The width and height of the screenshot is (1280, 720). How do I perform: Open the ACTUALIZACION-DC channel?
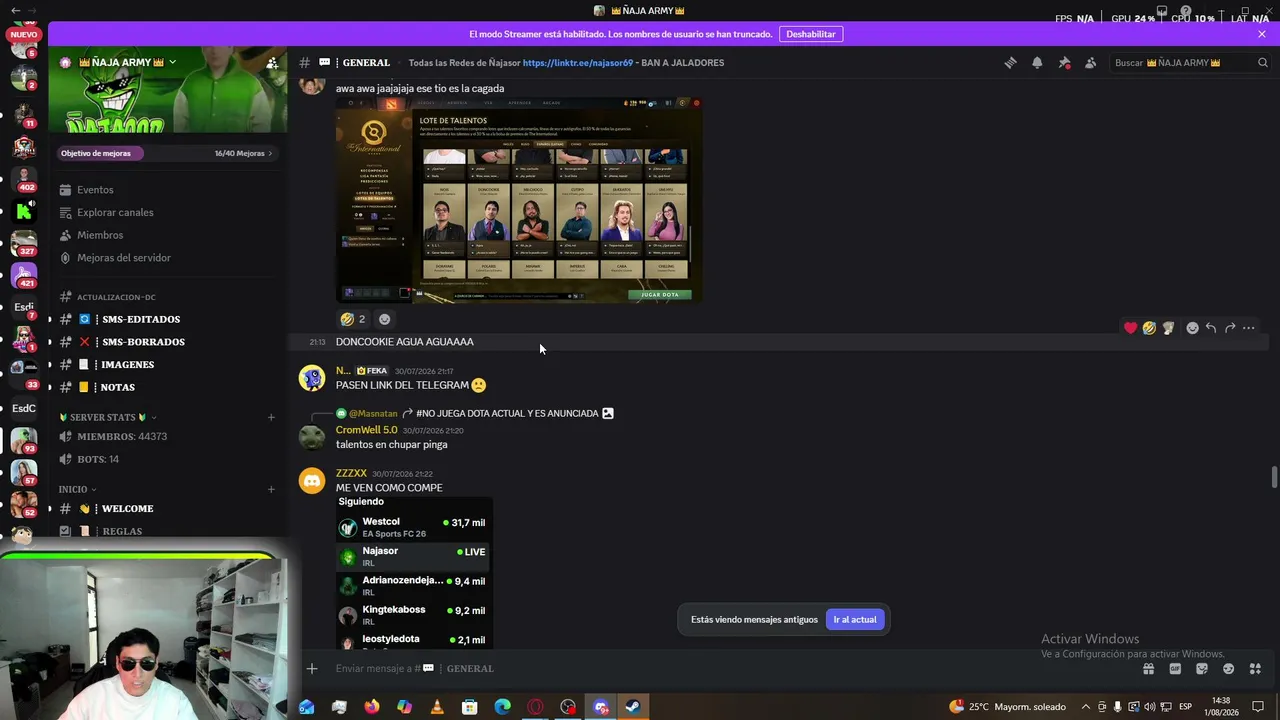tap(168, 297)
